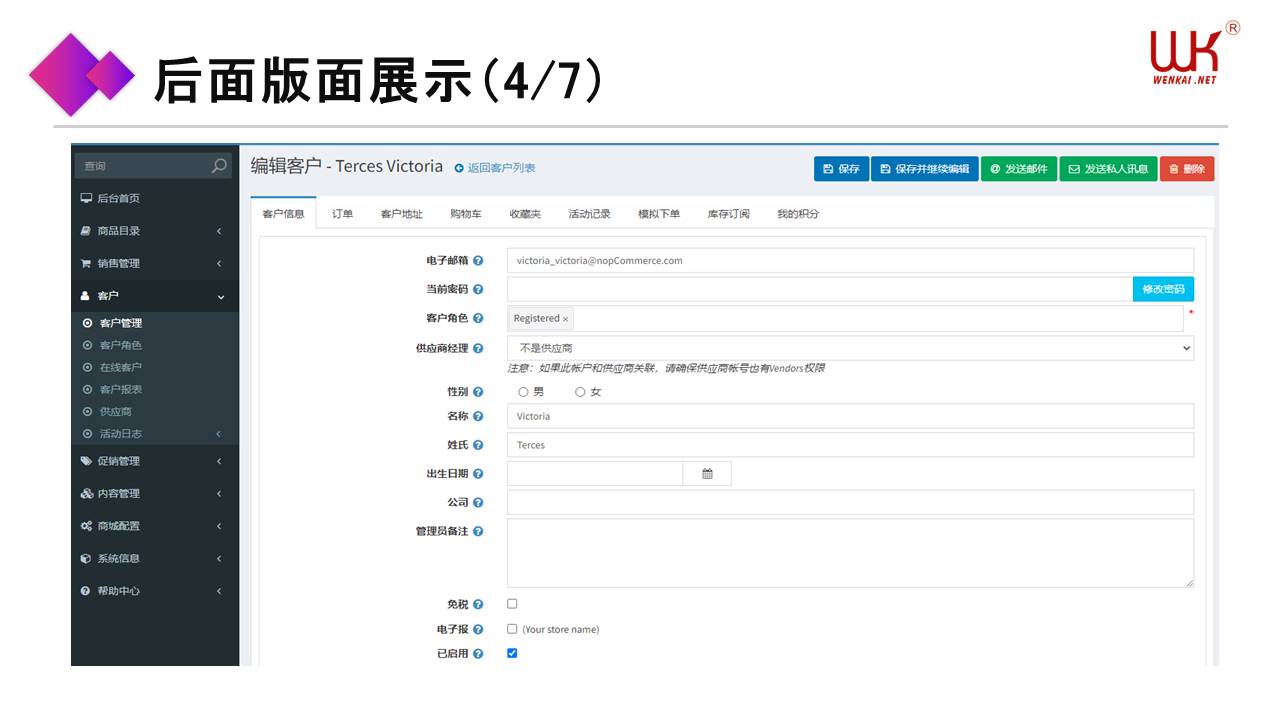Viewport: 1280px width, 720px height.
Task: Switch to the 库存订阅 tab
Action: (x=728, y=214)
